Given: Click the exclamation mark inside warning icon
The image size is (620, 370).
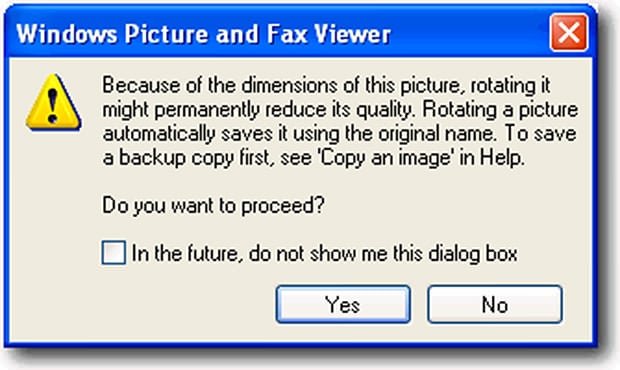Looking at the screenshot, I should tap(53, 105).
